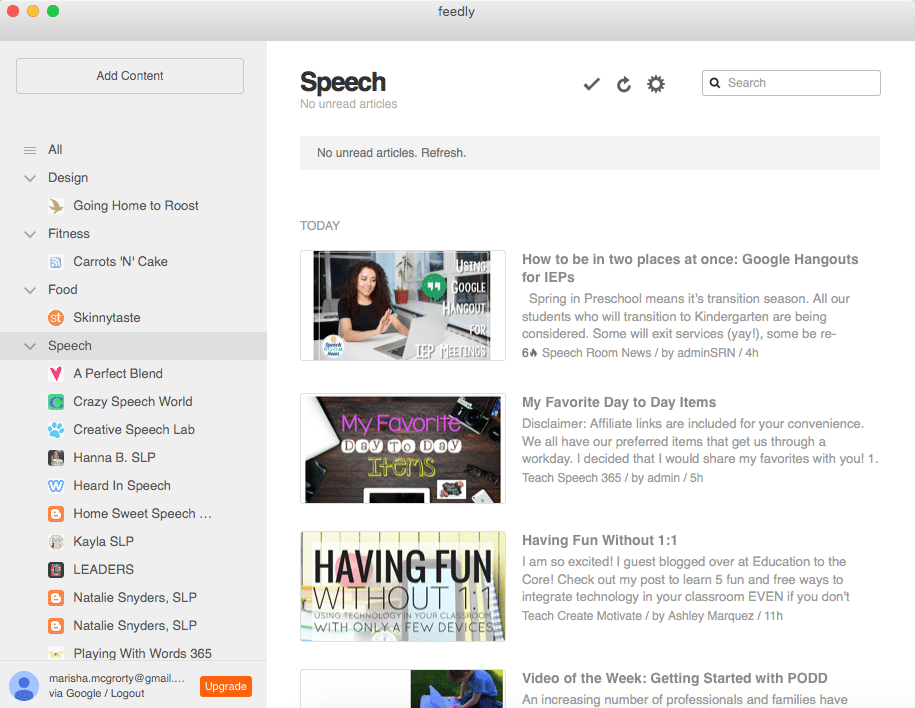This screenshot has width=915, height=708.
Task: Collapse the Design category chevron
Action: tap(30, 178)
